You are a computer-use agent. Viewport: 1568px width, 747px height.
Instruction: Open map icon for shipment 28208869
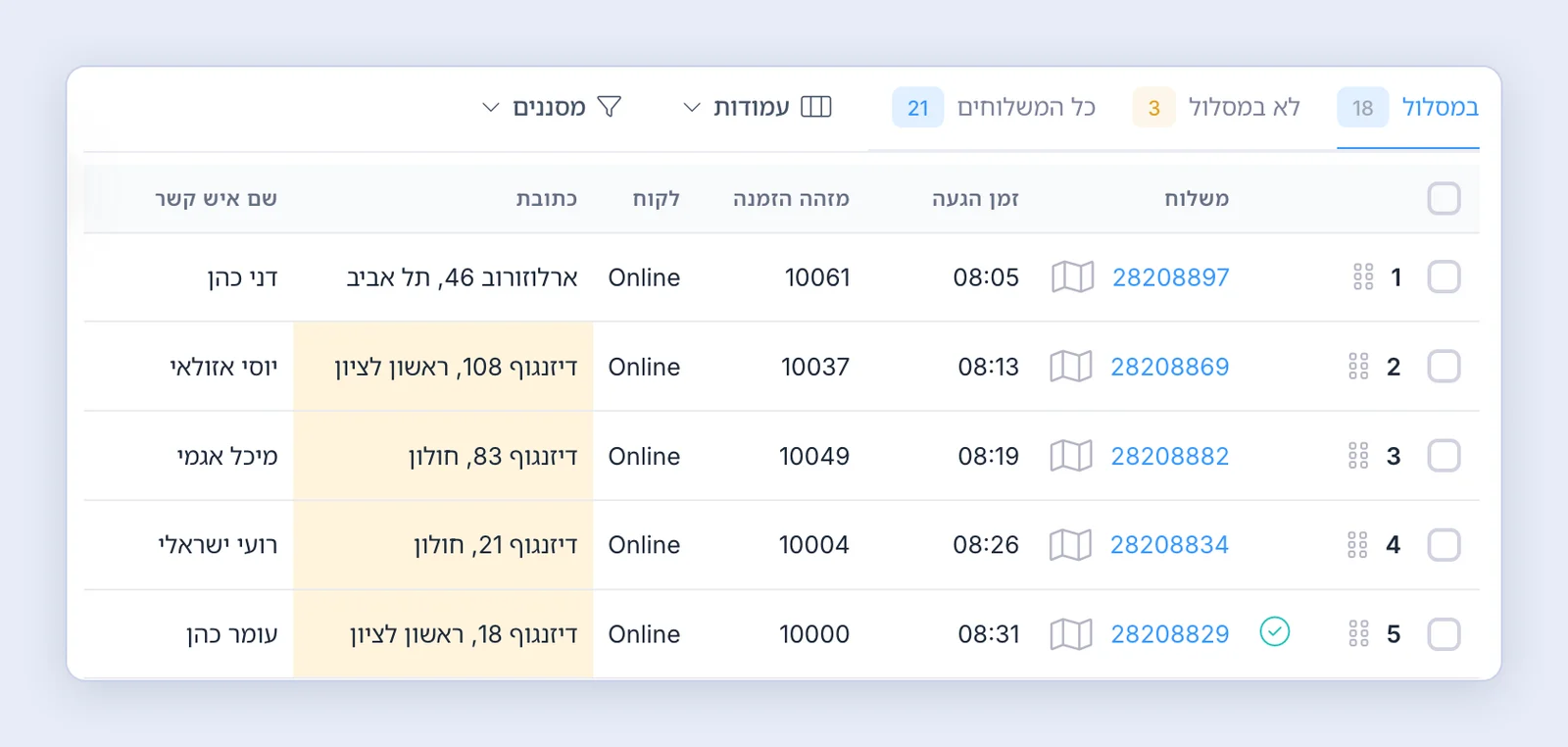[x=1070, y=367]
